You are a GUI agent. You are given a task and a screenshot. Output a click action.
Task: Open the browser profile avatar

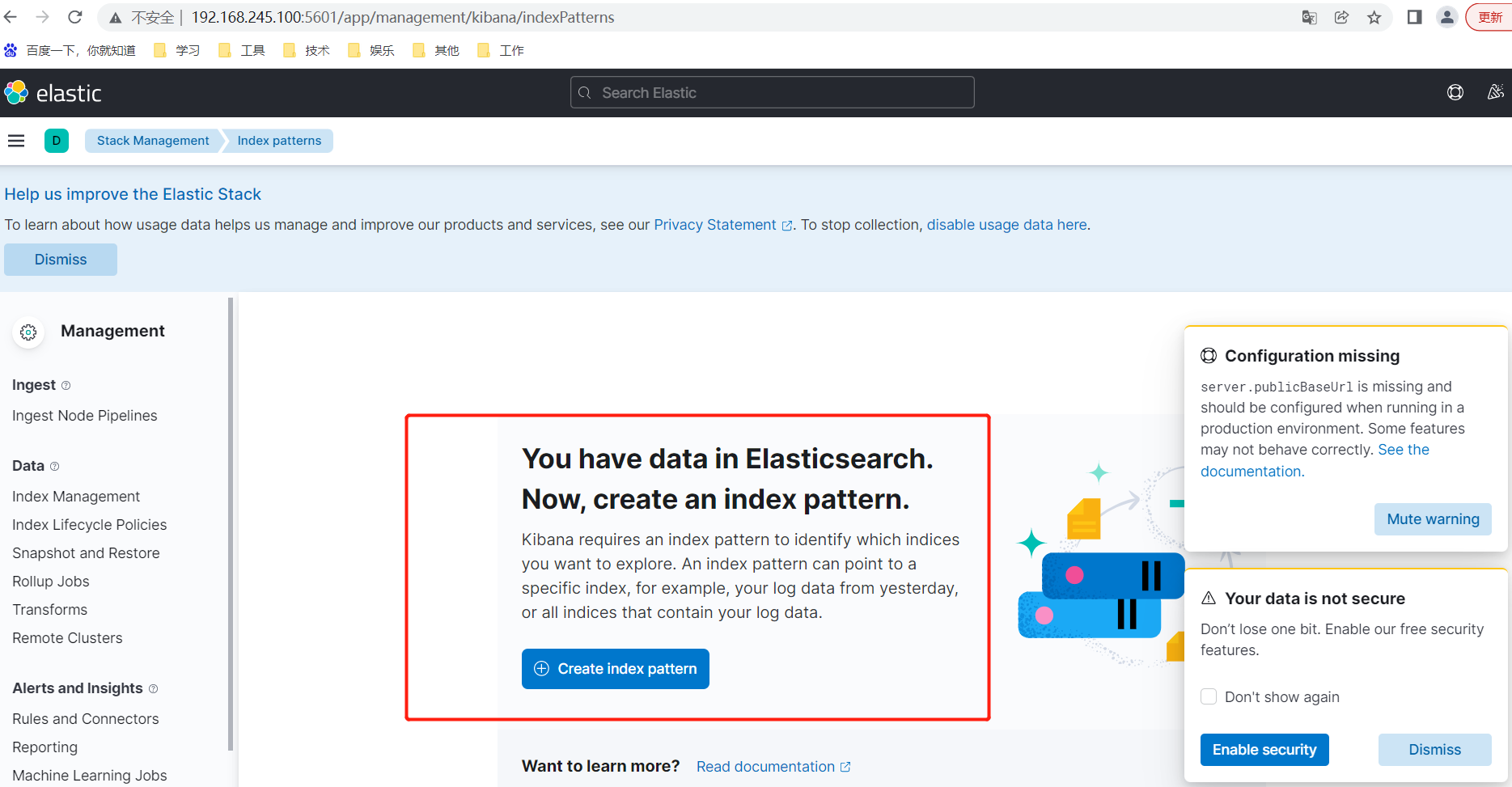1446,17
